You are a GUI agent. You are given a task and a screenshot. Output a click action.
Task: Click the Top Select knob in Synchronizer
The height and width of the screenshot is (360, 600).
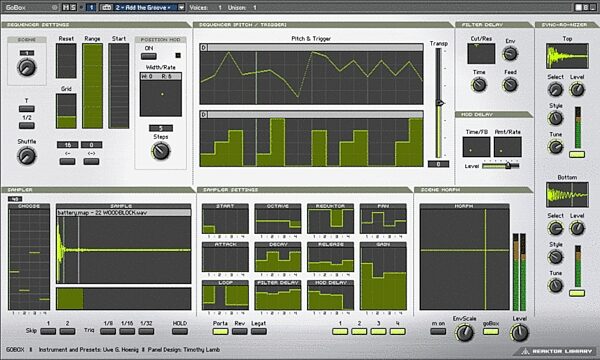click(555, 90)
